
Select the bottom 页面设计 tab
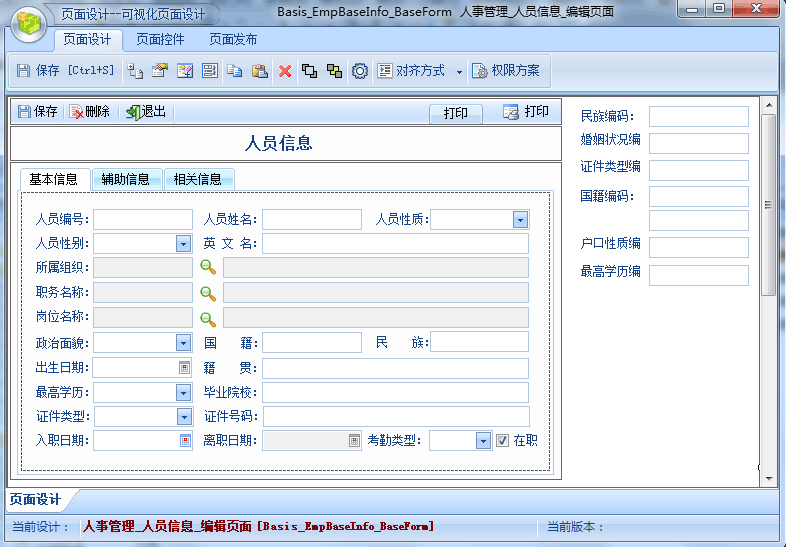pyautogui.click(x=35, y=499)
